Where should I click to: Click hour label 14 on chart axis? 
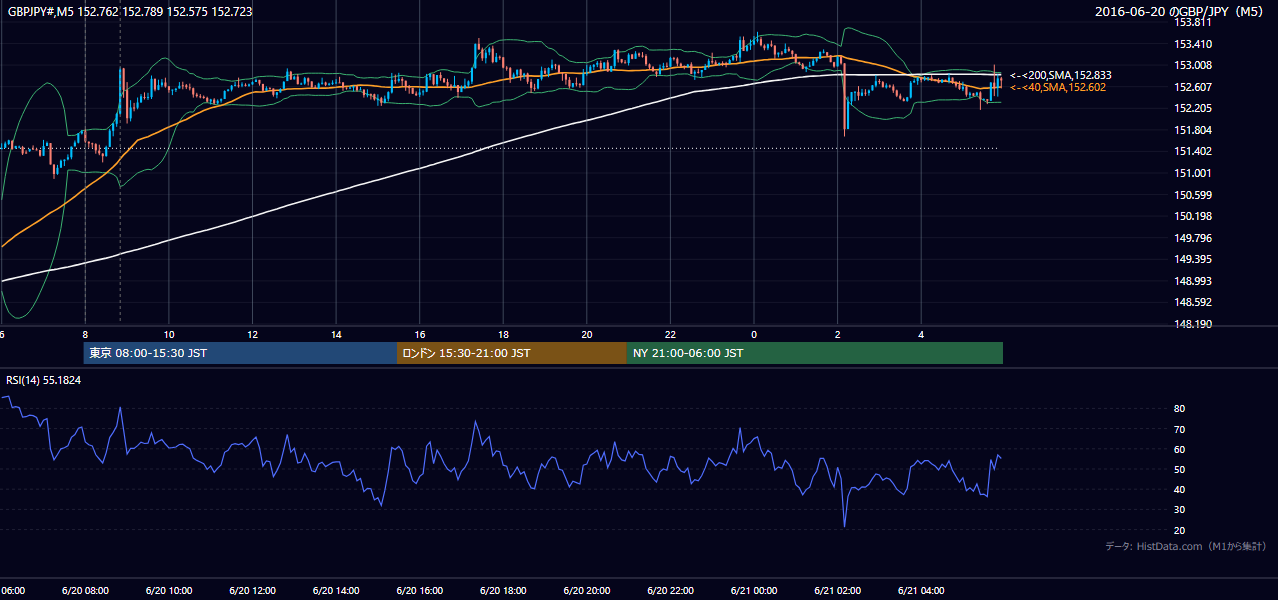pos(336,335)
